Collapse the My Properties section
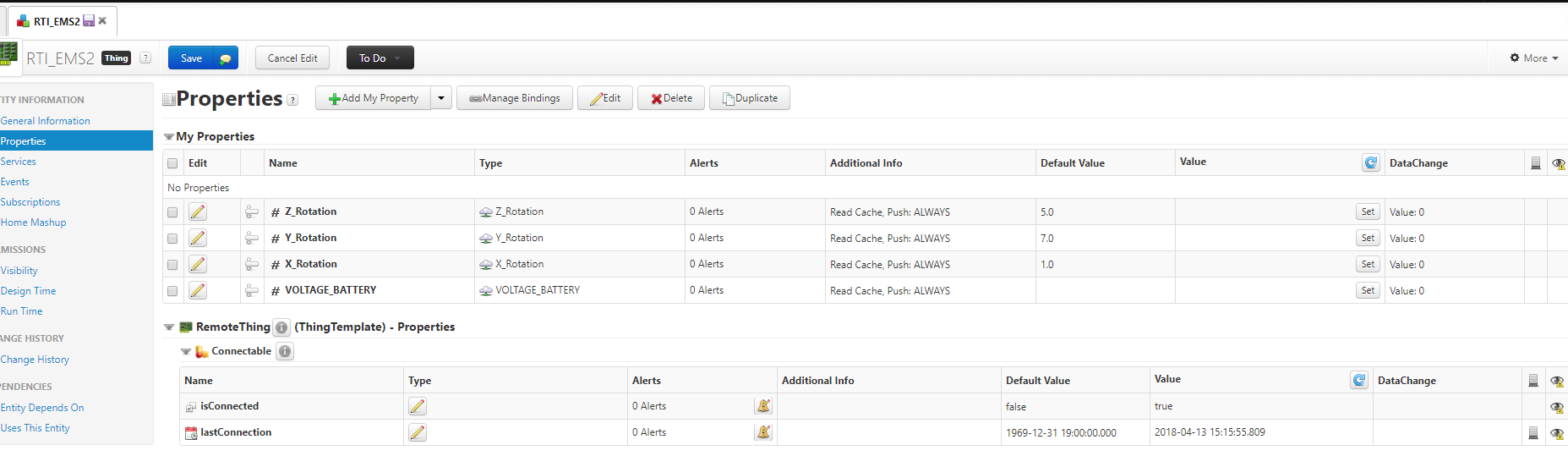 (x=168, y=137)
